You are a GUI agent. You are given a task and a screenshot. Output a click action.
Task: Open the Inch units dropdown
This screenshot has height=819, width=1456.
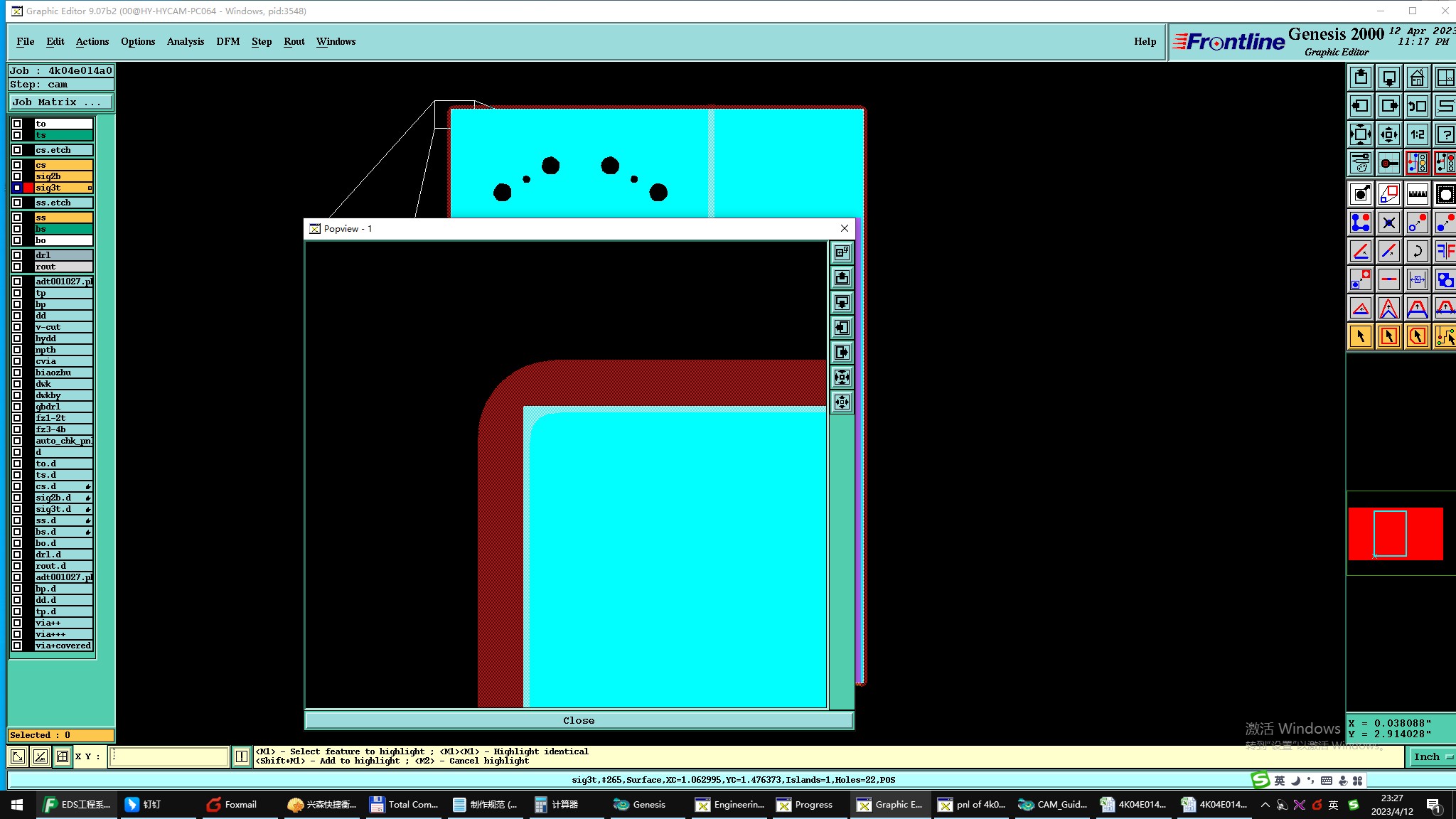1430,756
